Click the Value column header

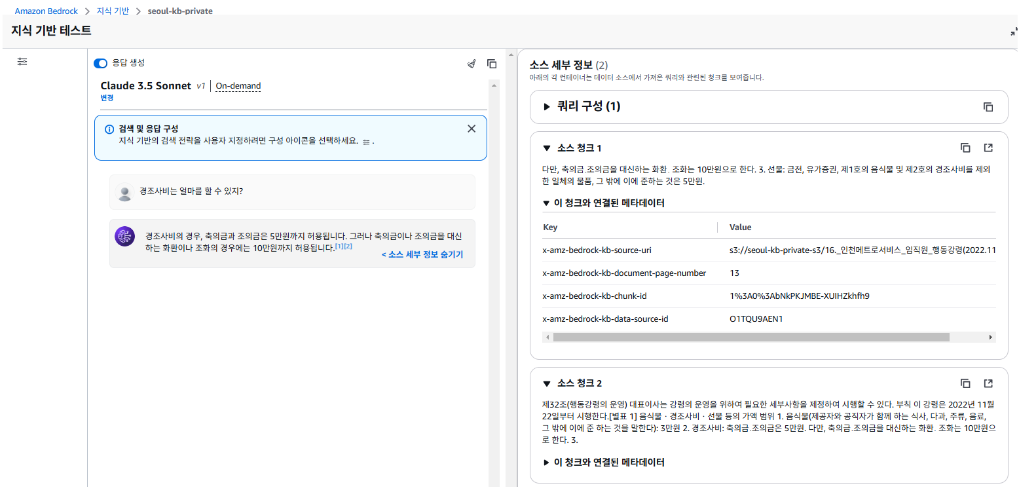coord(740,228)
